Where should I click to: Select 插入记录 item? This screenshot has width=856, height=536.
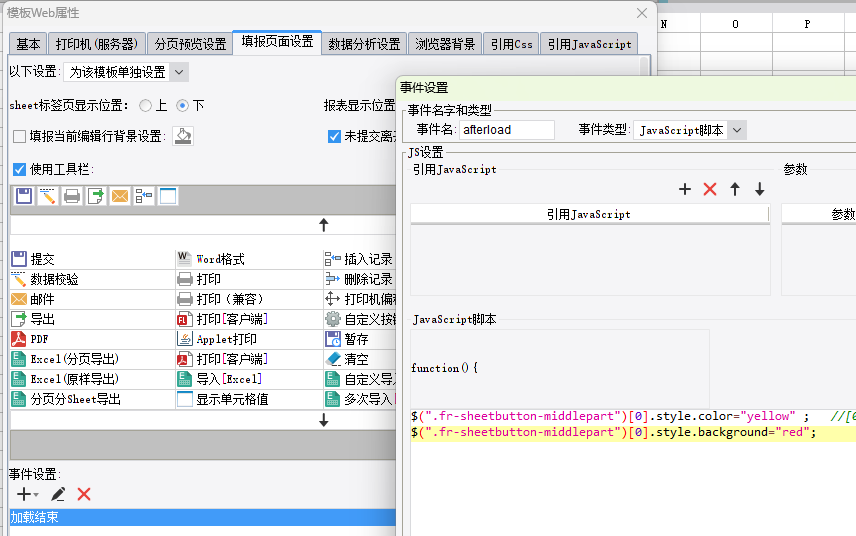point(360,259)
